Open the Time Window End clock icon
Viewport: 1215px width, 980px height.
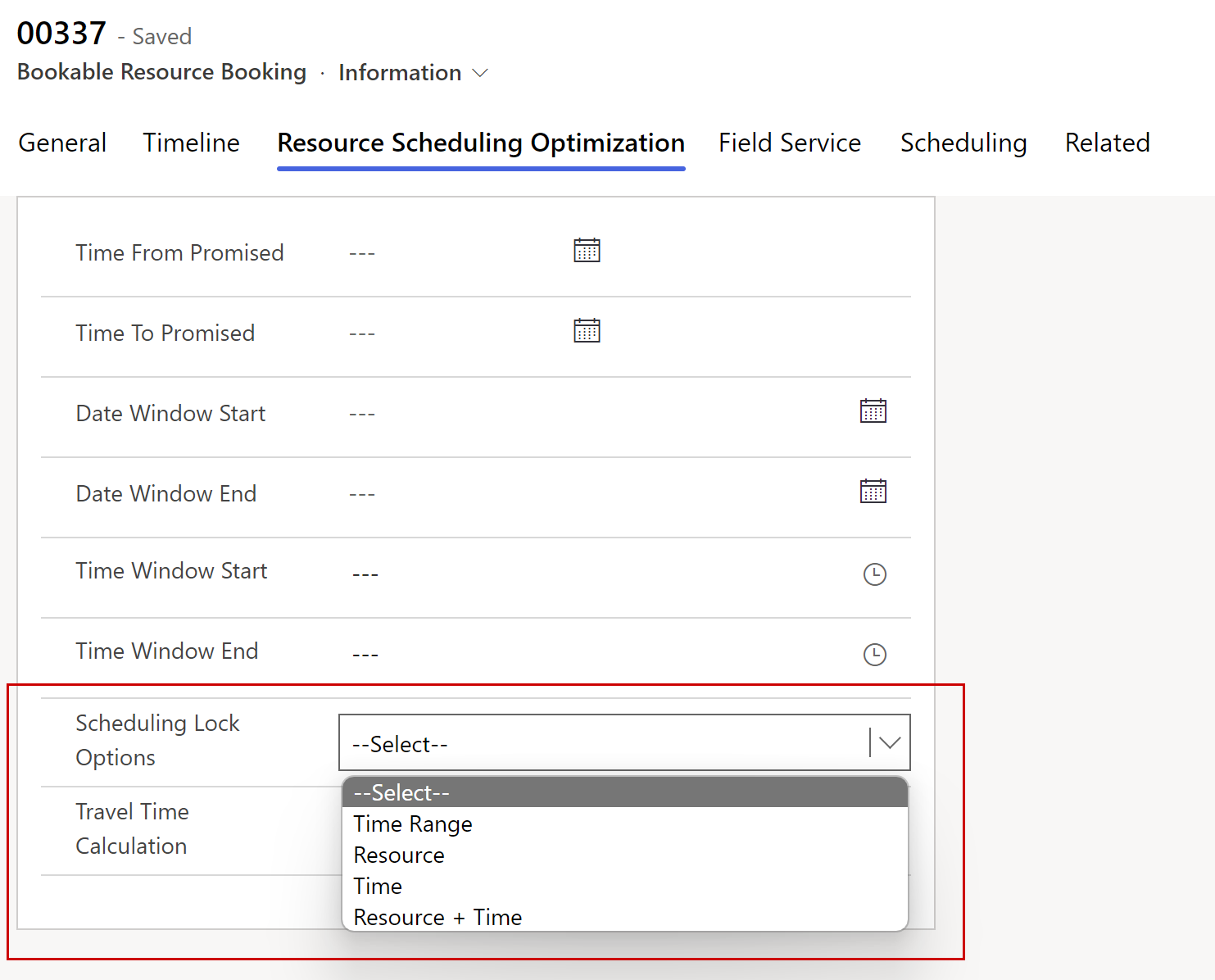(875, 655)
